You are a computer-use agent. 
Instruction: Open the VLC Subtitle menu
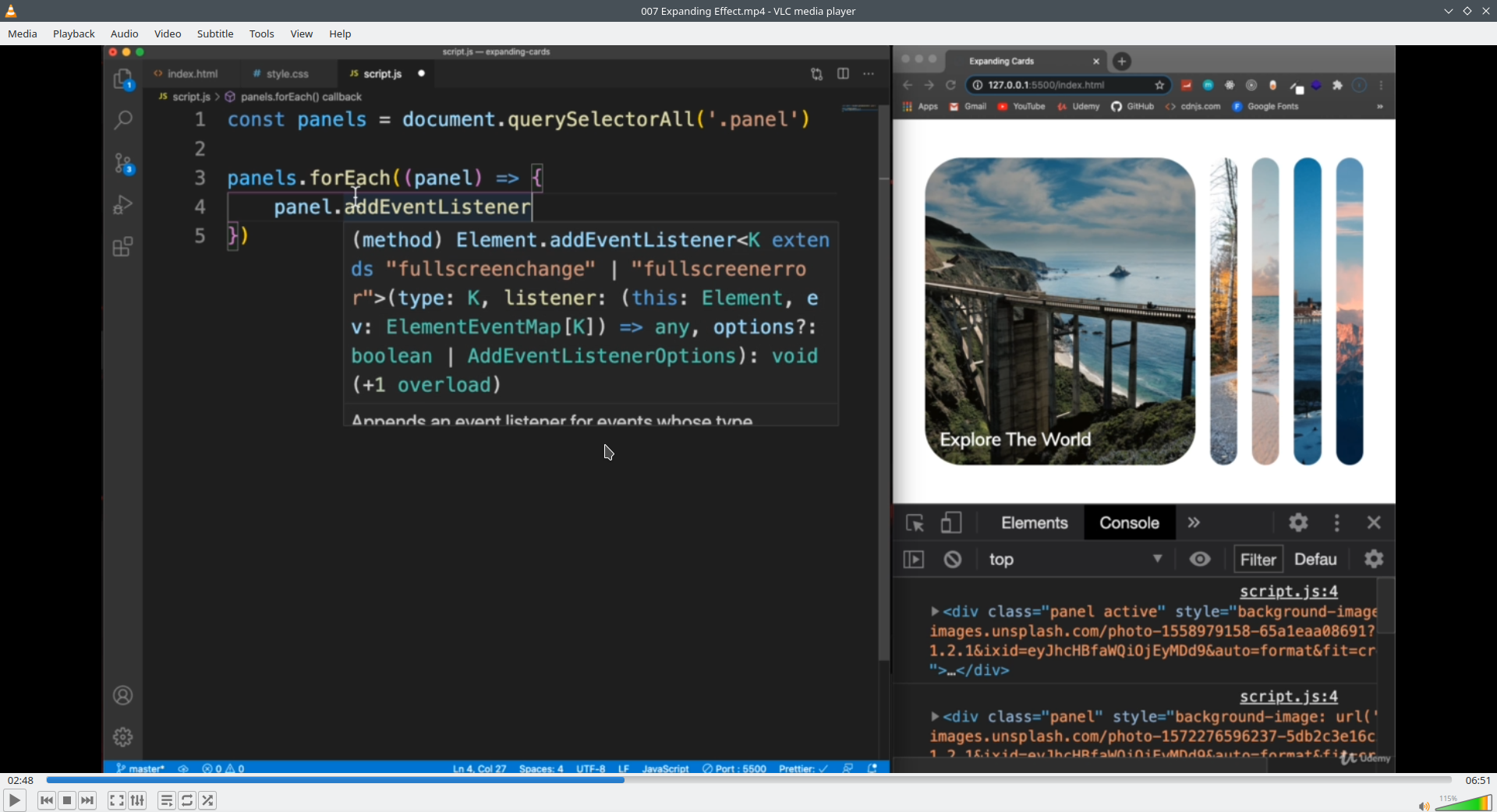click(x=215, y=34)
